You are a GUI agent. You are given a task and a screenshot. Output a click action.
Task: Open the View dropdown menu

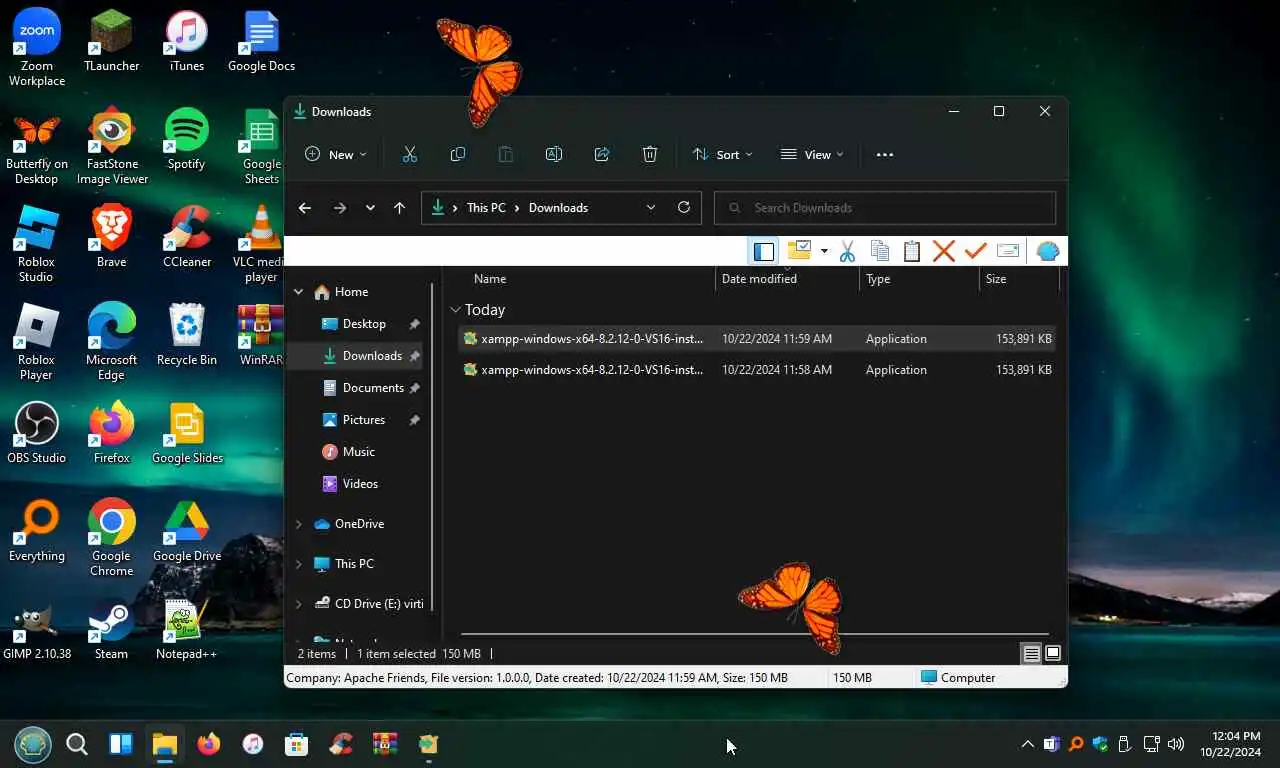point(812,154)
